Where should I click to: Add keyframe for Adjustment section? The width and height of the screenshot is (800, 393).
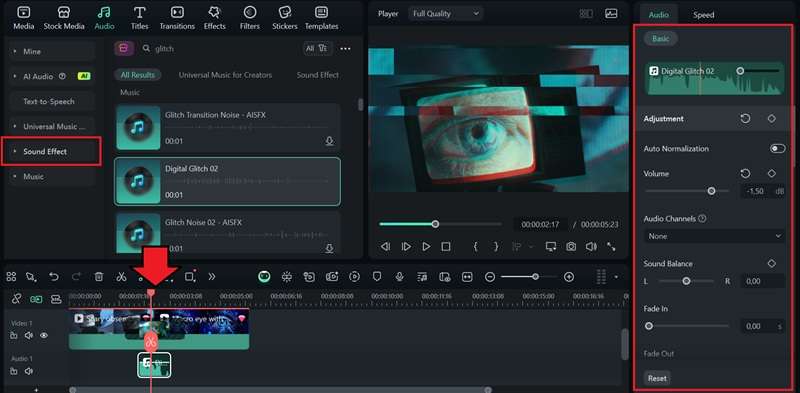[x=771, y=118]
